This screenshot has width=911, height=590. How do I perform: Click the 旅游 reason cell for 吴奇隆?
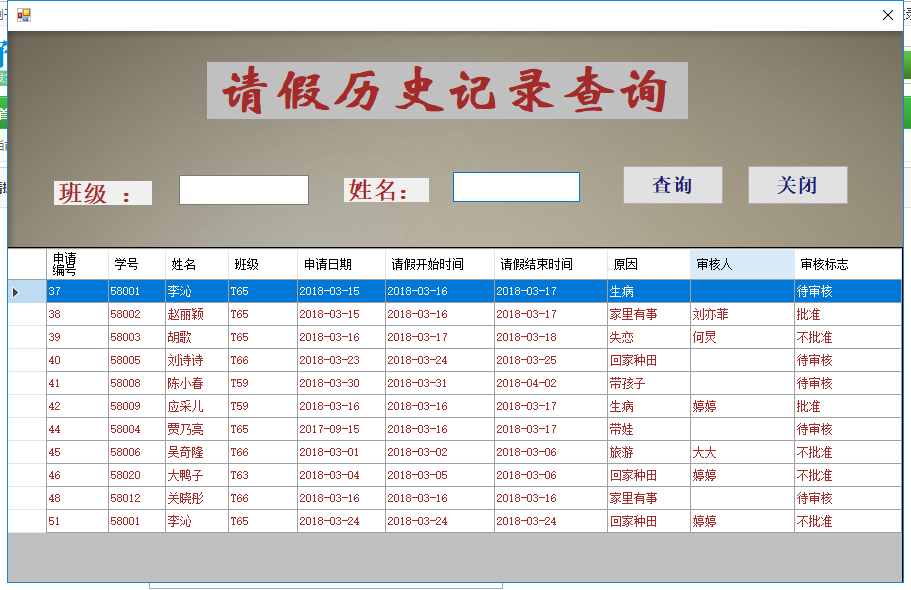tap(647, 453)
